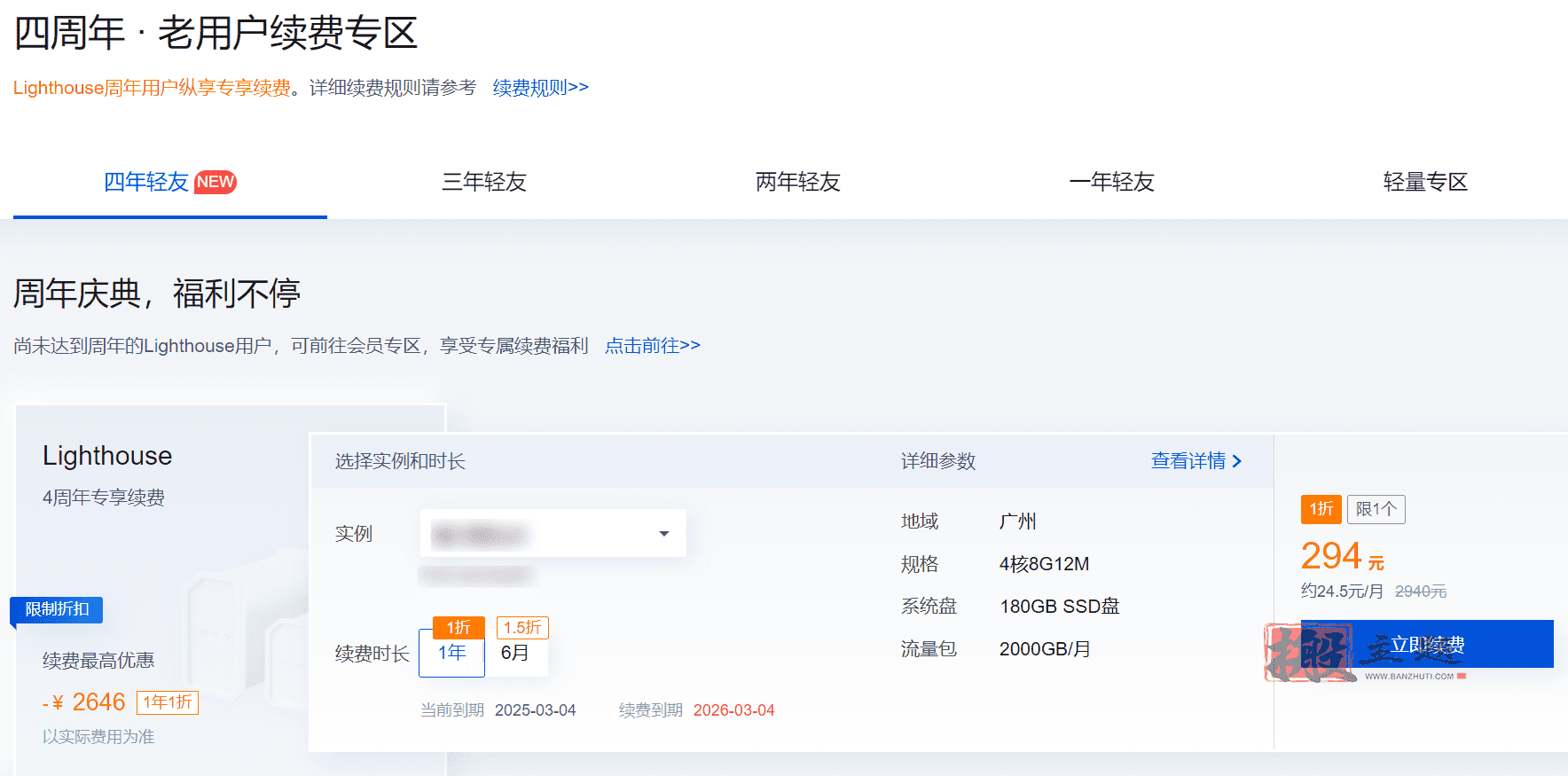Click the instance dropdown arrow

663,534
